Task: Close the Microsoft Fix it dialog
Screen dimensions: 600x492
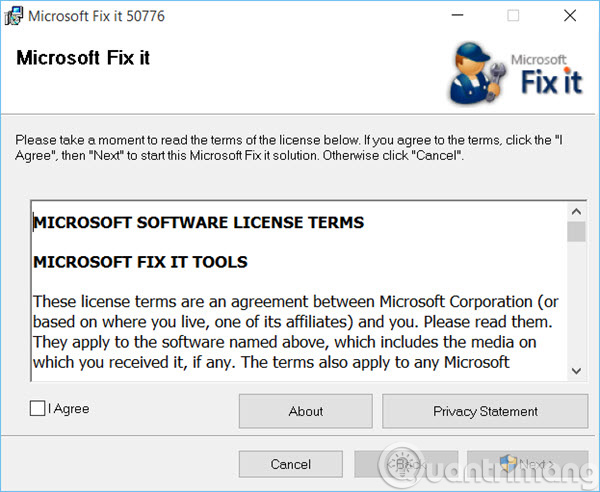Action: [568, 16]
